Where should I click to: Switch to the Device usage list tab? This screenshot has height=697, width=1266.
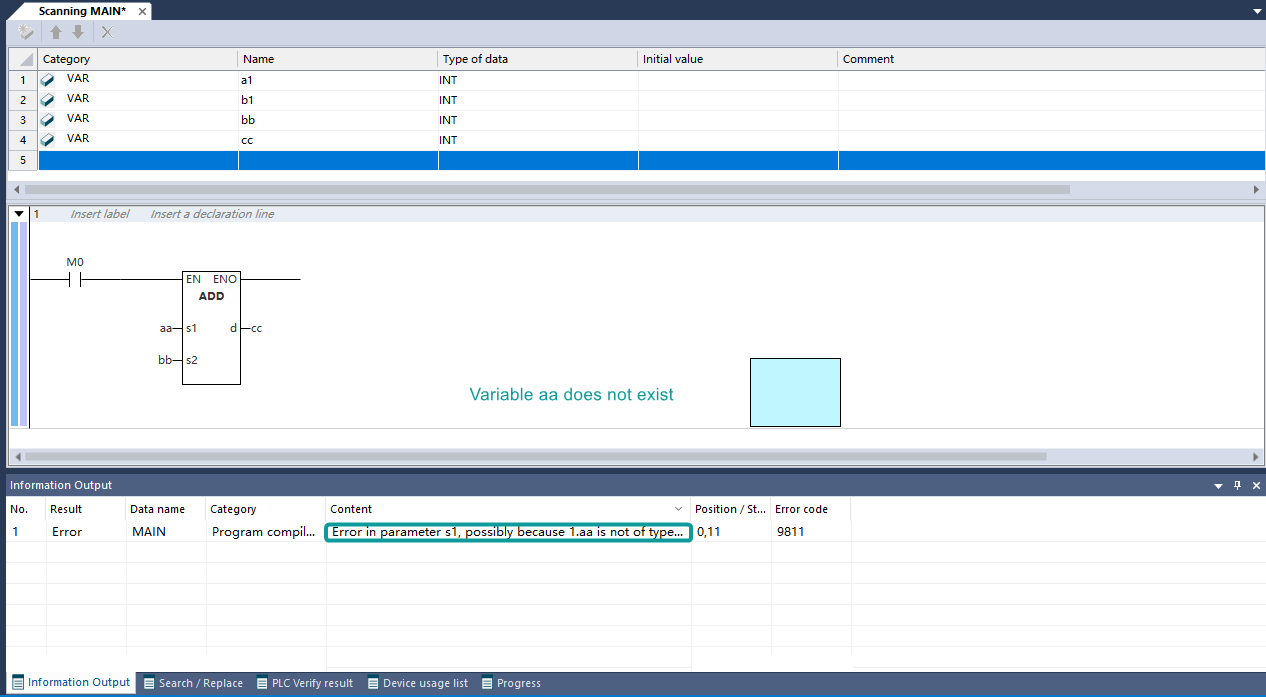[417, 683]
